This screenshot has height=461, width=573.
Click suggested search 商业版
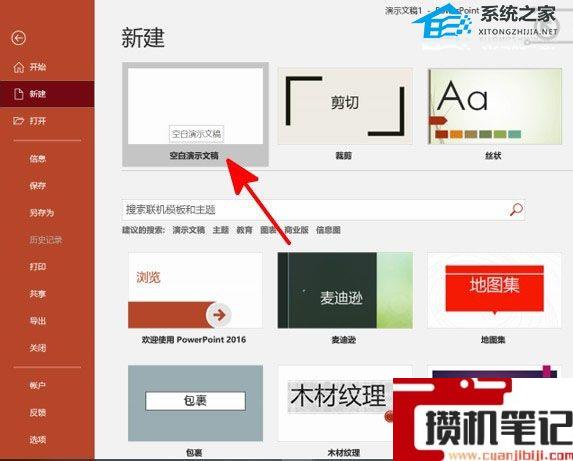[296, 230]
